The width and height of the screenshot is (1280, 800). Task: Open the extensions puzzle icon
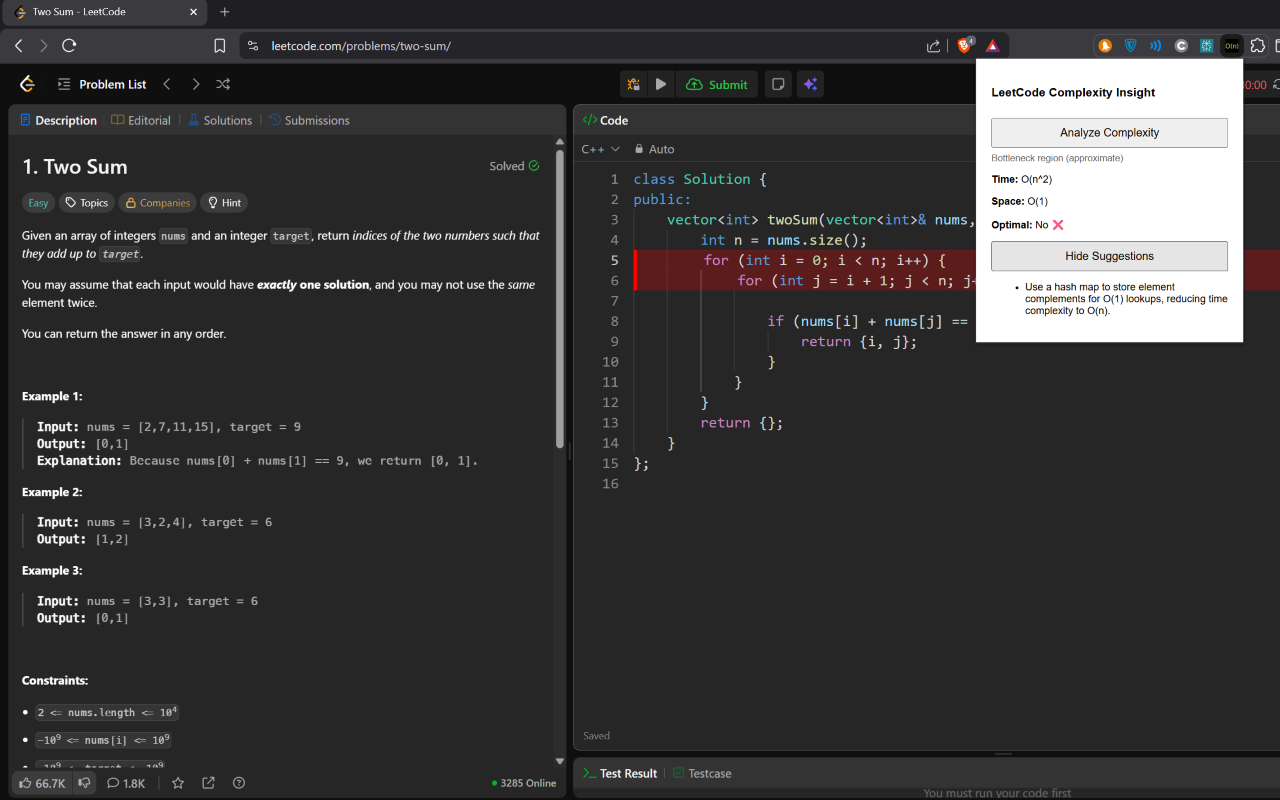click(x=1258, y=45)
